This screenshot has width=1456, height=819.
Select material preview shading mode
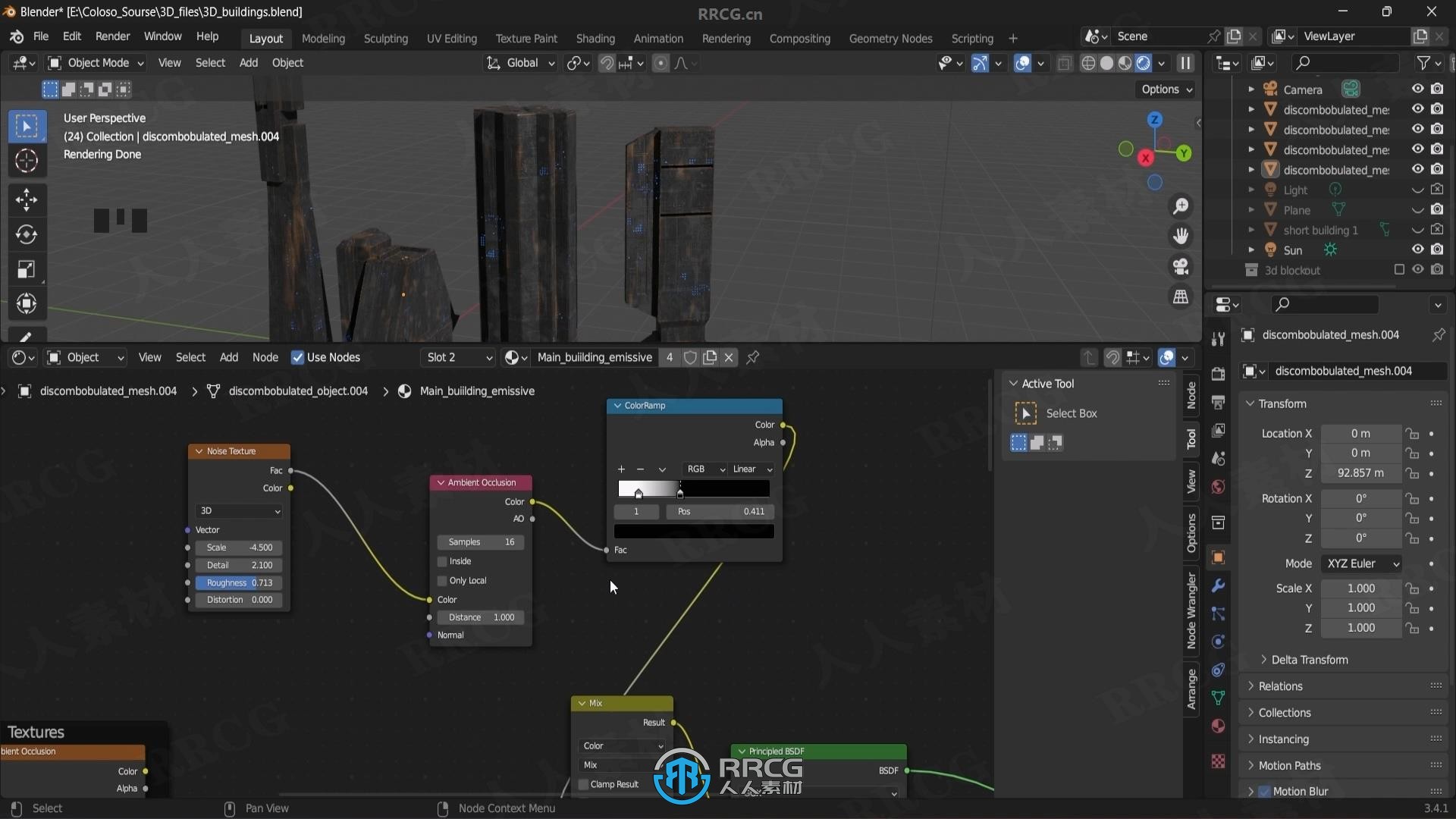[x=1125, y=63]
